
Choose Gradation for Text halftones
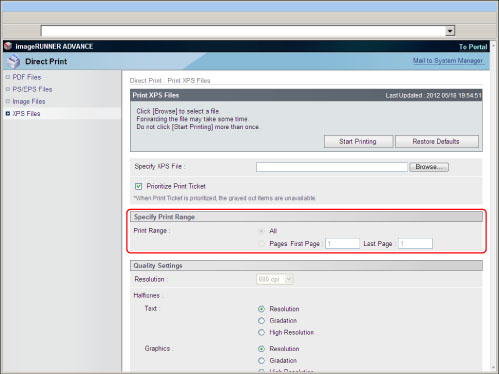click(261, 321)
